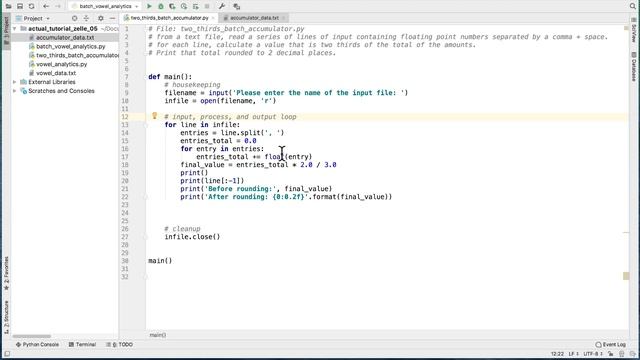Open Project panel gear settings

click(101, 18)
